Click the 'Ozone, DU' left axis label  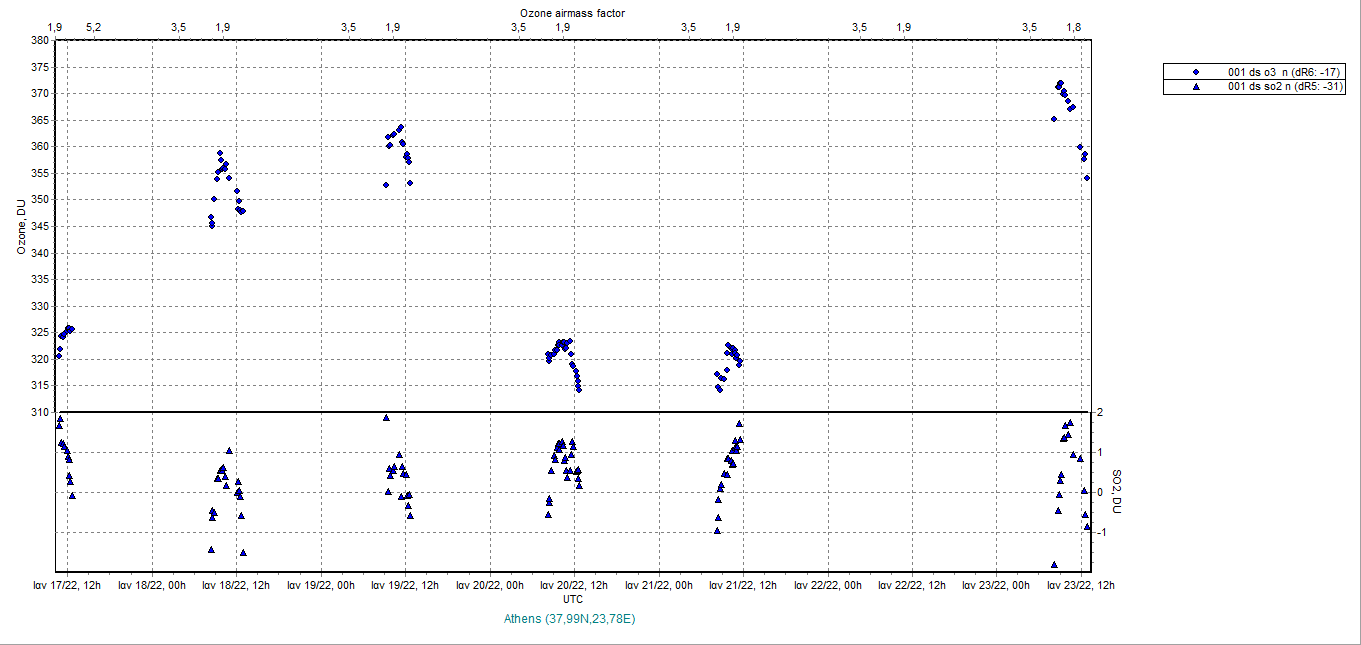point(21,226)
